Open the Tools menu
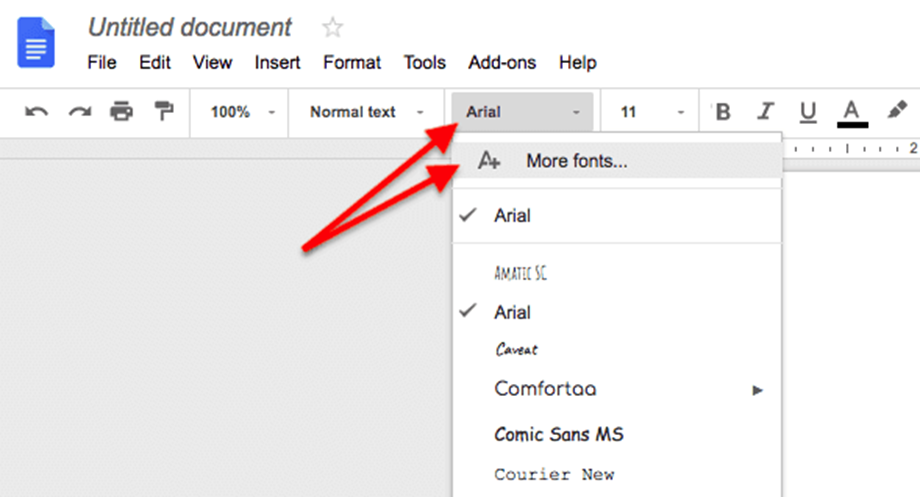 (425, 62)
